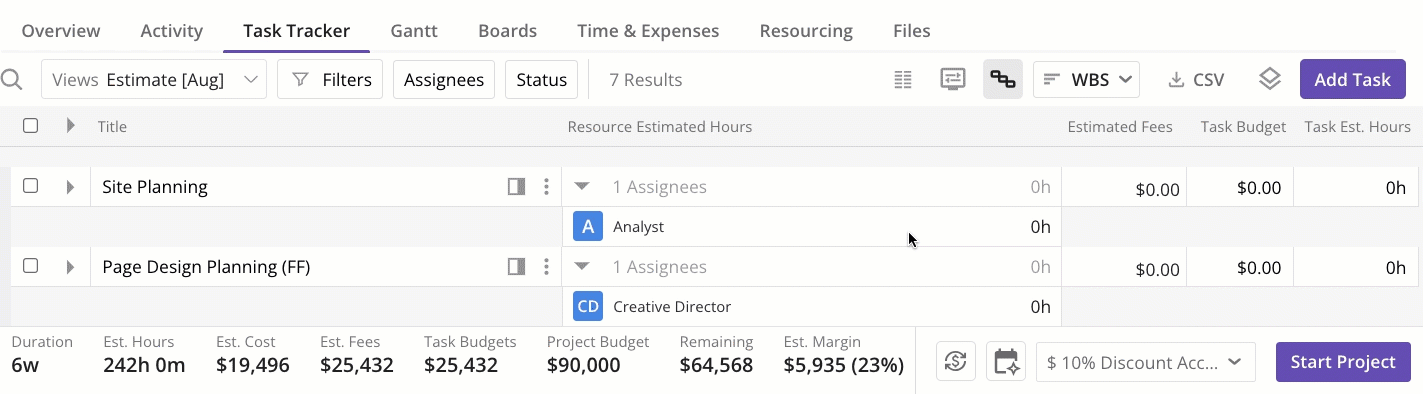Open side panel for Site Planning
Image resolution: width=1423 pixels, height=394 pixels.
(516, 186)
